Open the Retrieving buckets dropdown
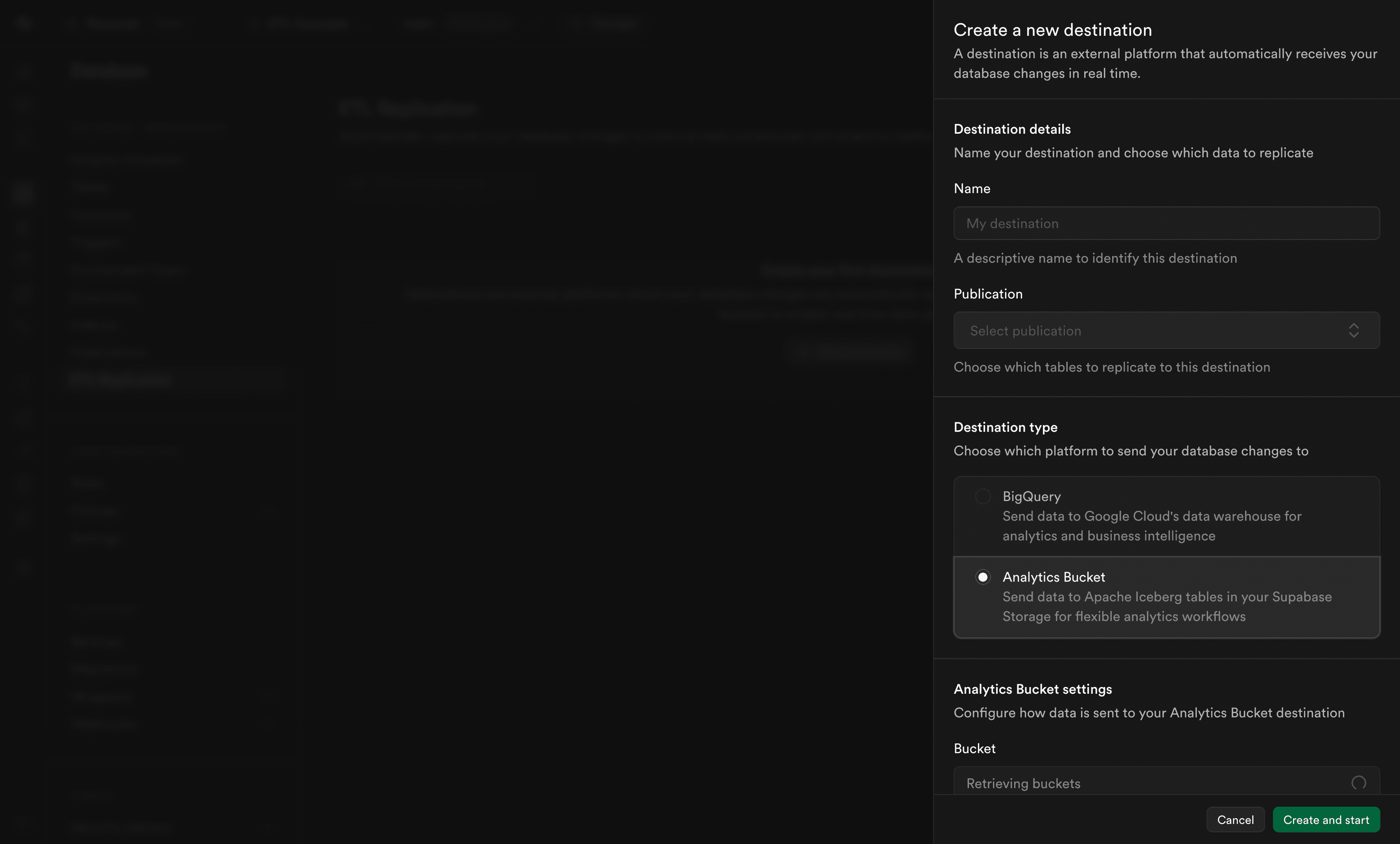1400x844 pixels. pyautogui.click(x=1153, y=783)
